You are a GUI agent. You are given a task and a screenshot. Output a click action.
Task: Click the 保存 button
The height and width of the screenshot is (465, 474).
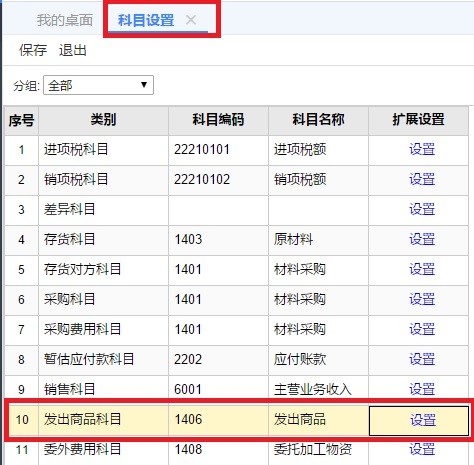click(x=33, y=50)
